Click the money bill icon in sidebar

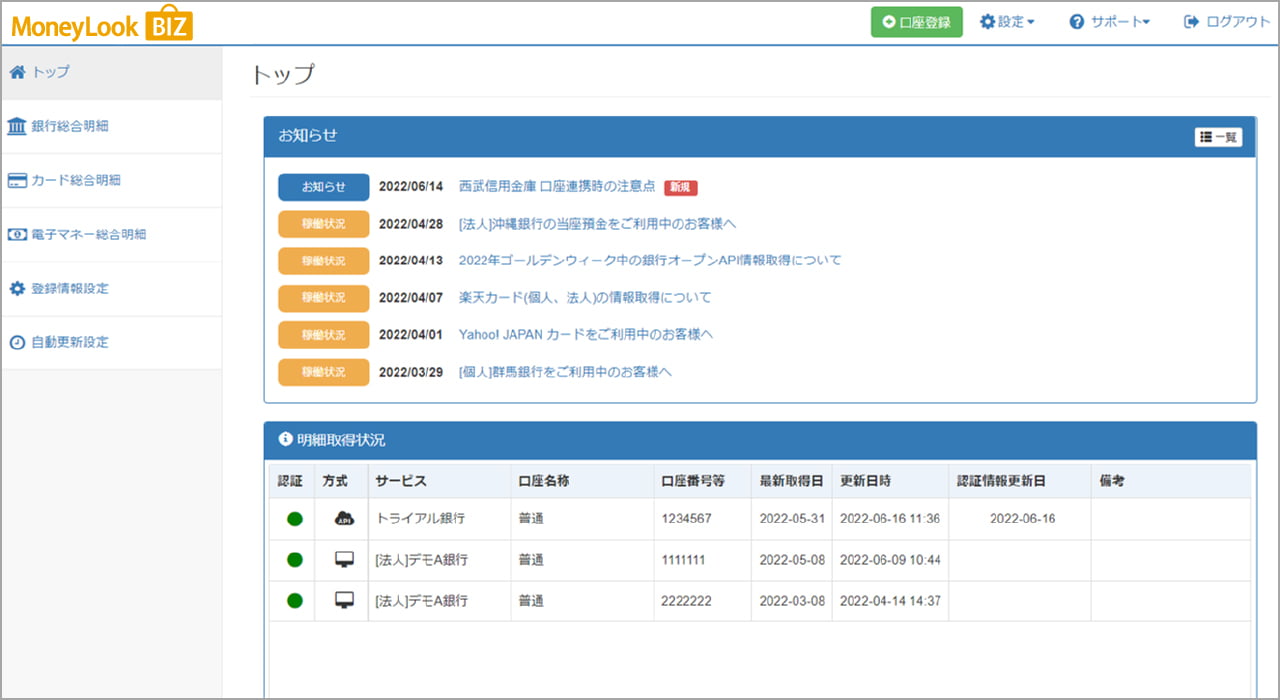17,234
